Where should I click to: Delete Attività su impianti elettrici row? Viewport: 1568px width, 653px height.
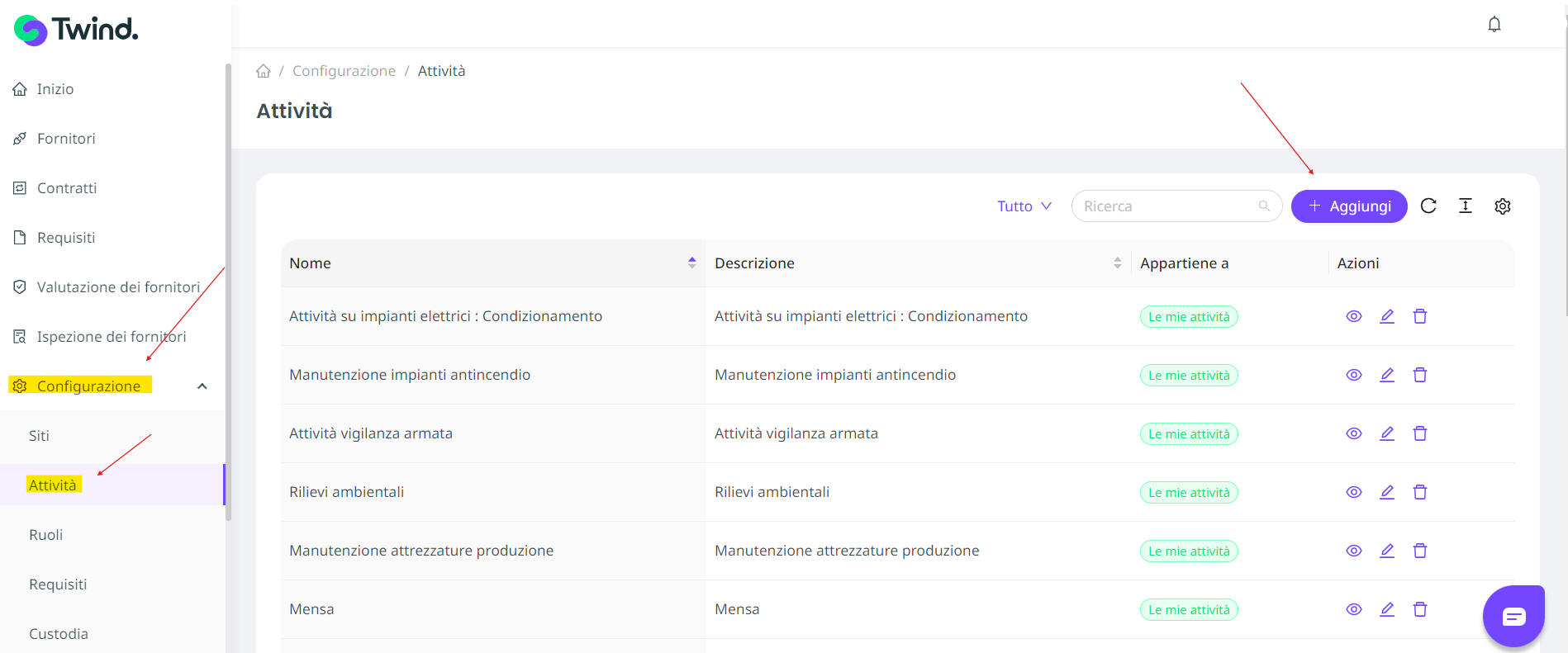point(1420,316)
